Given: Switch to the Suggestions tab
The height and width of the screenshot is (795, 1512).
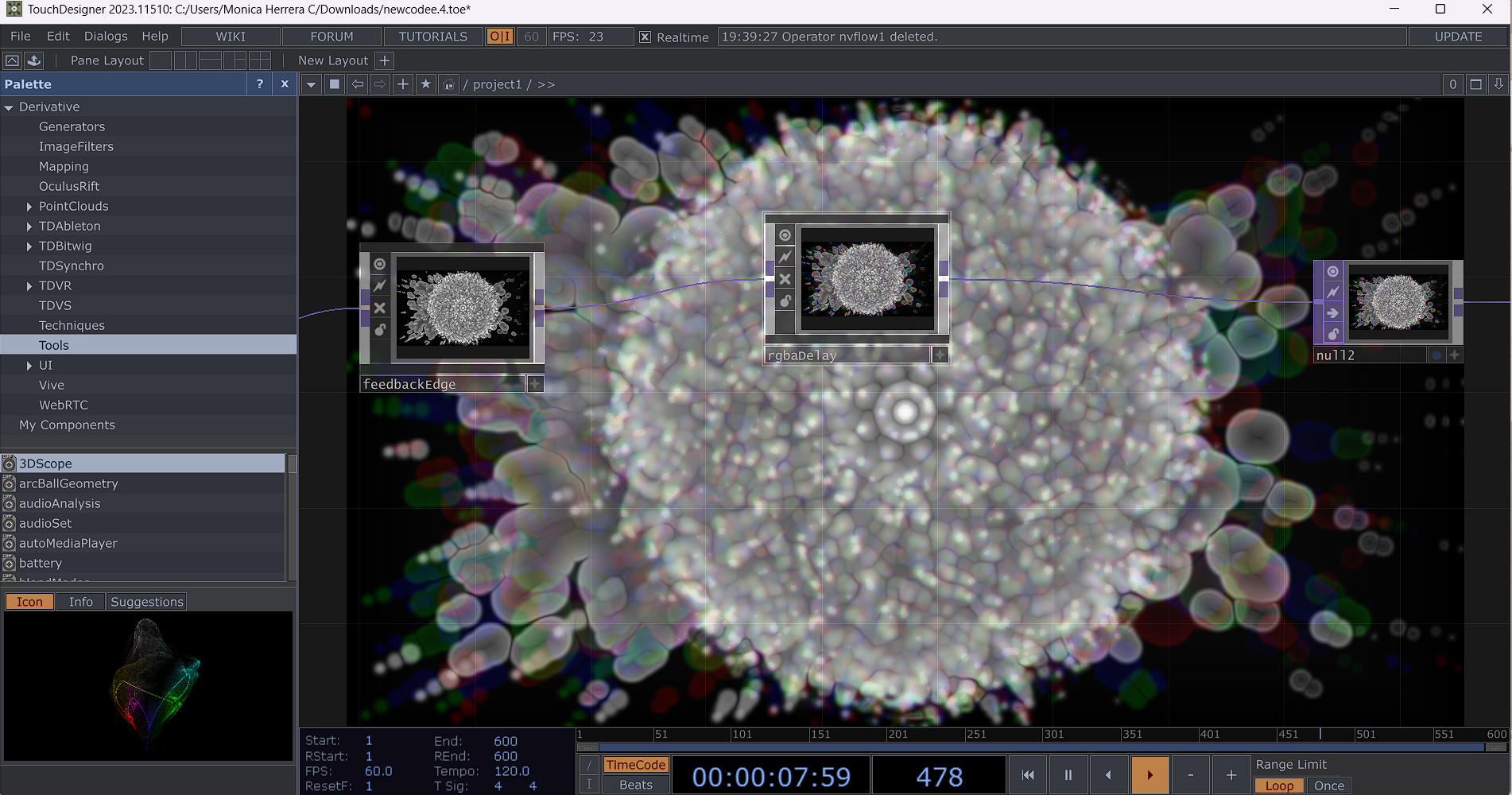Looking at the screenshot, I should tap(147, 602).
